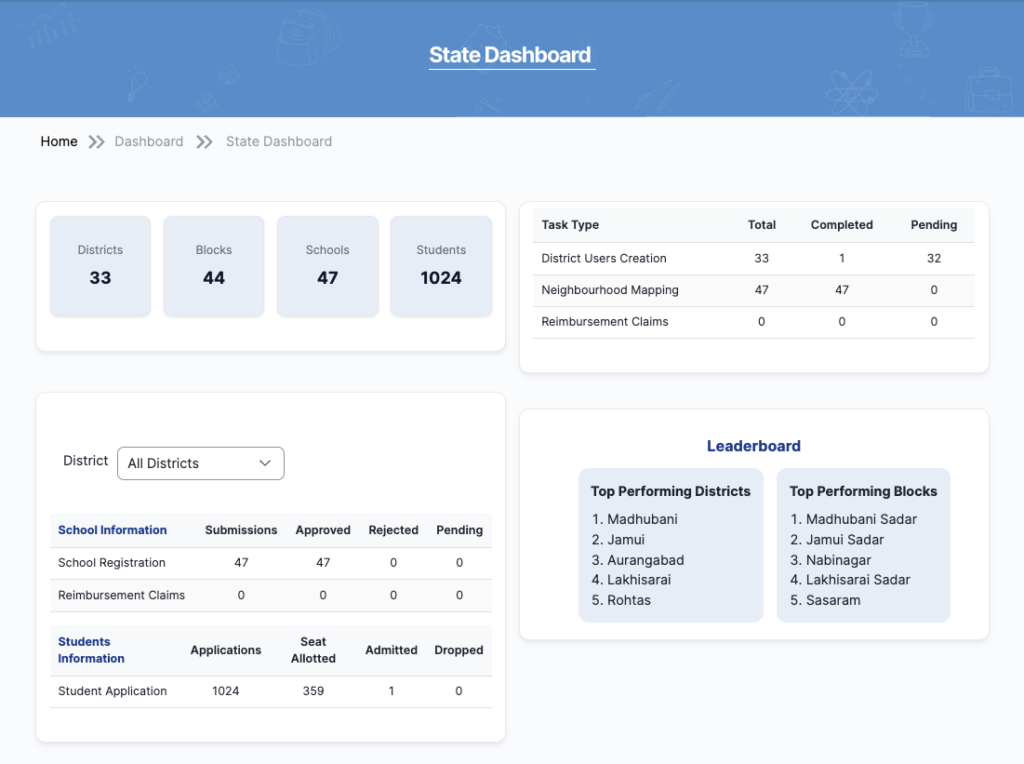Click the arrow in the district selector

coord(265,463)
